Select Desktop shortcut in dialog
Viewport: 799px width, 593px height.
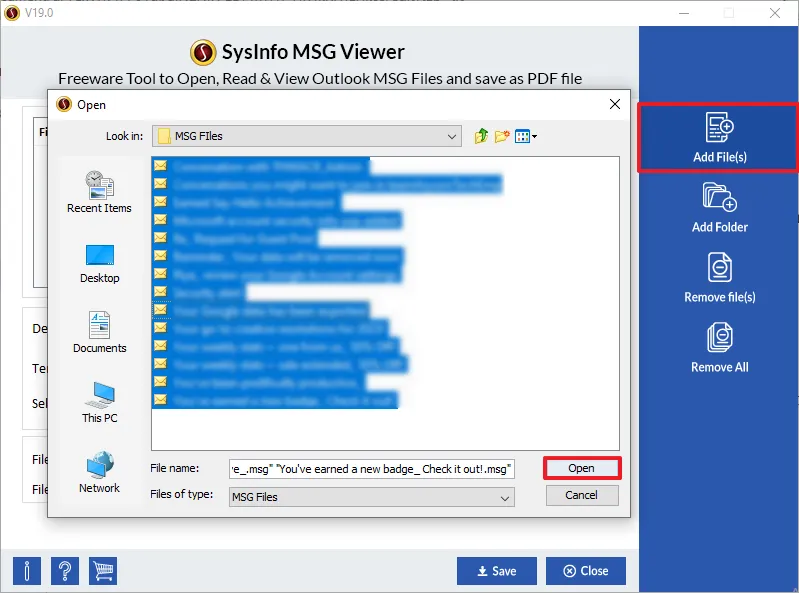99,264
